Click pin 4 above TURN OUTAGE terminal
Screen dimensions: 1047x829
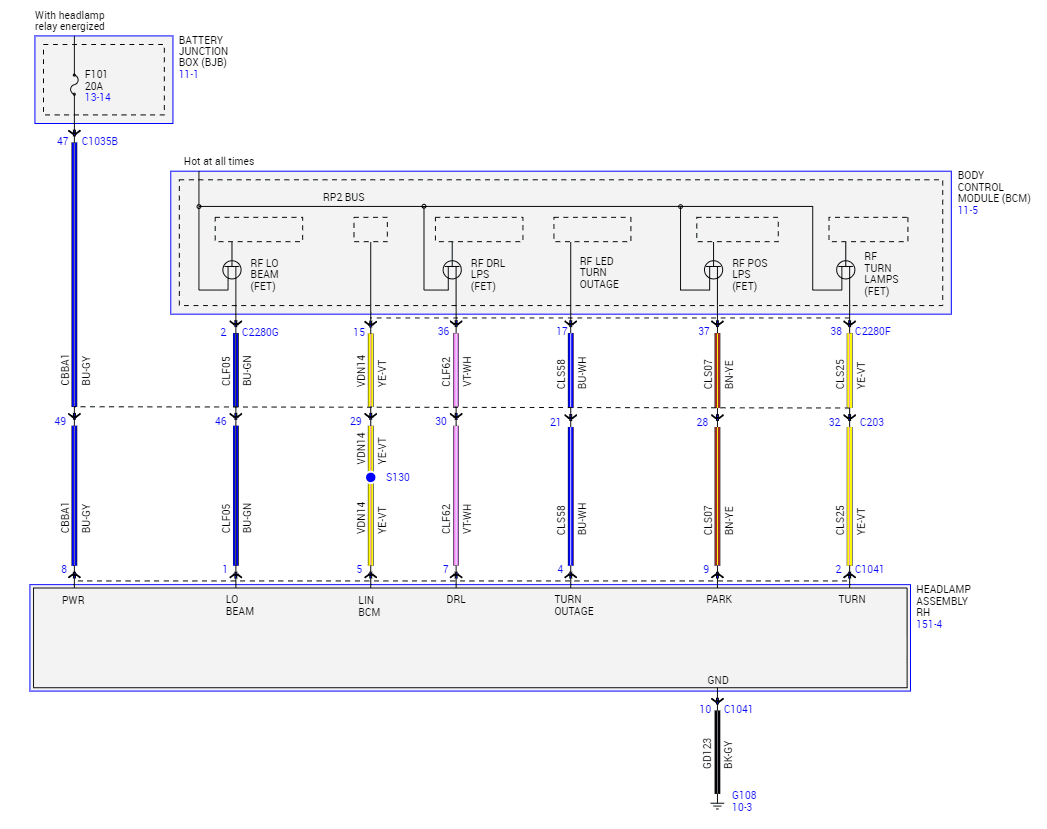click(560, 569)
